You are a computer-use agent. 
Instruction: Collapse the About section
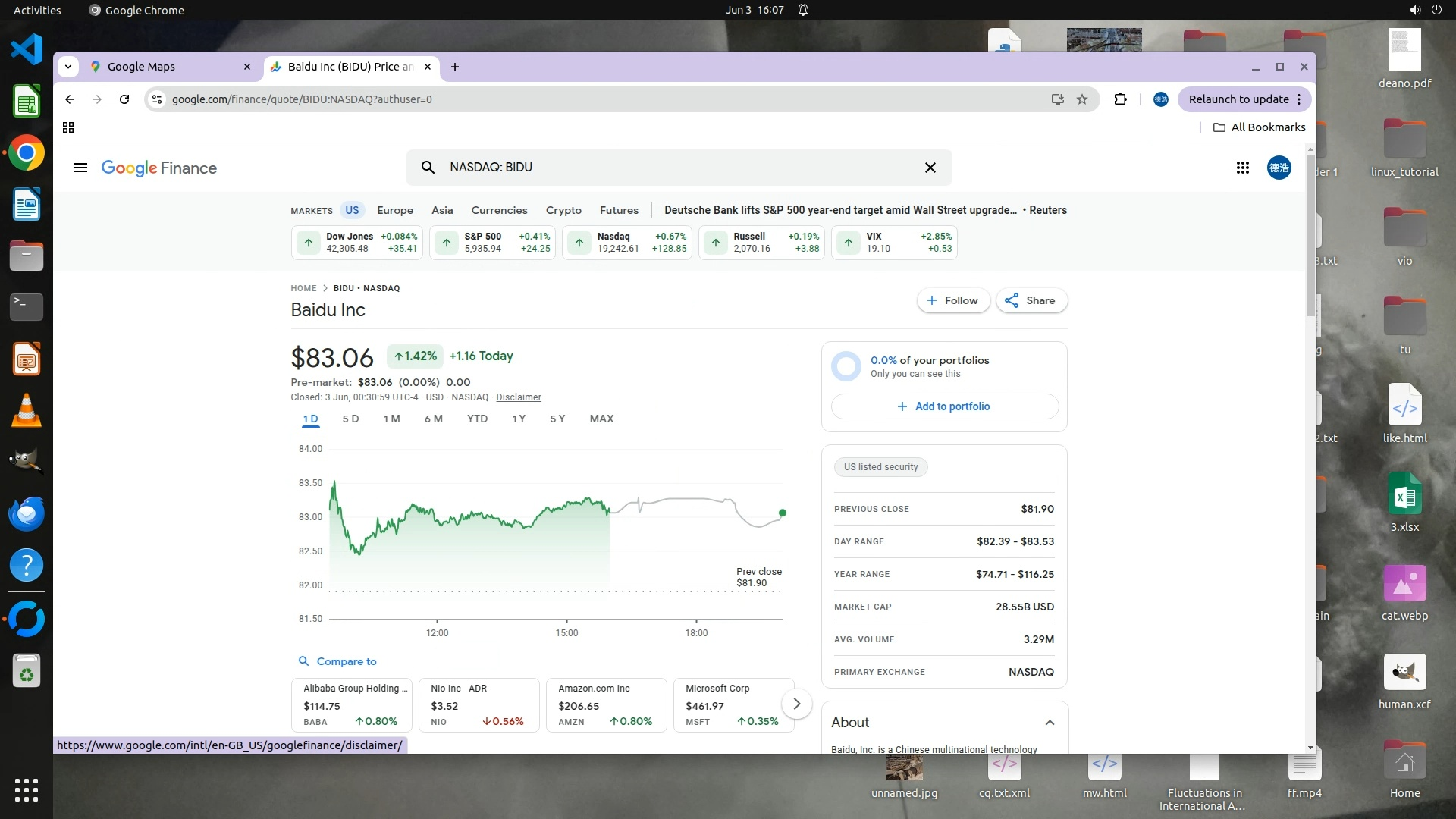point(1050,723)
